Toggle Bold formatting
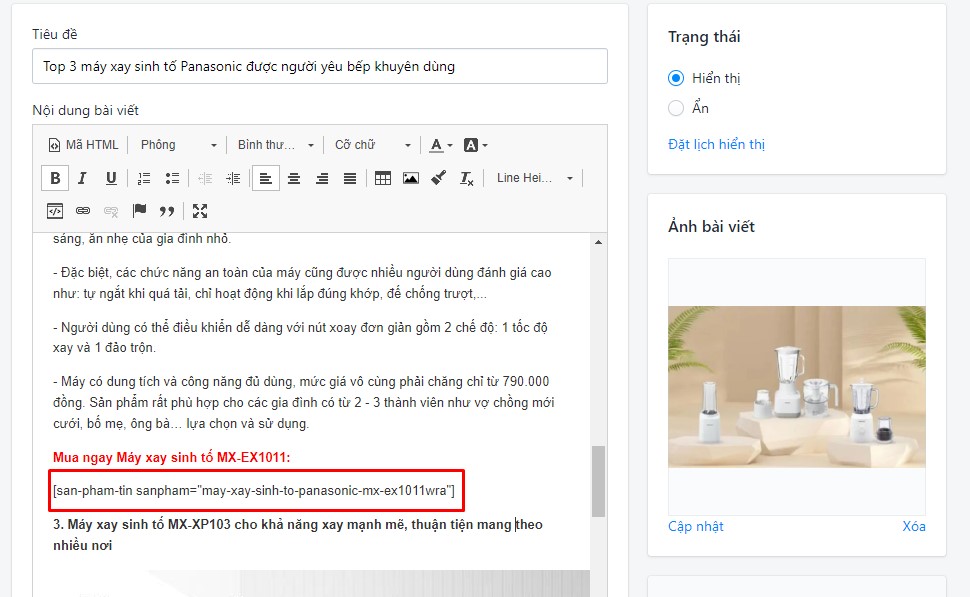Screen dimensions: 970x597 pyautogui.click(x=55, y=178)
